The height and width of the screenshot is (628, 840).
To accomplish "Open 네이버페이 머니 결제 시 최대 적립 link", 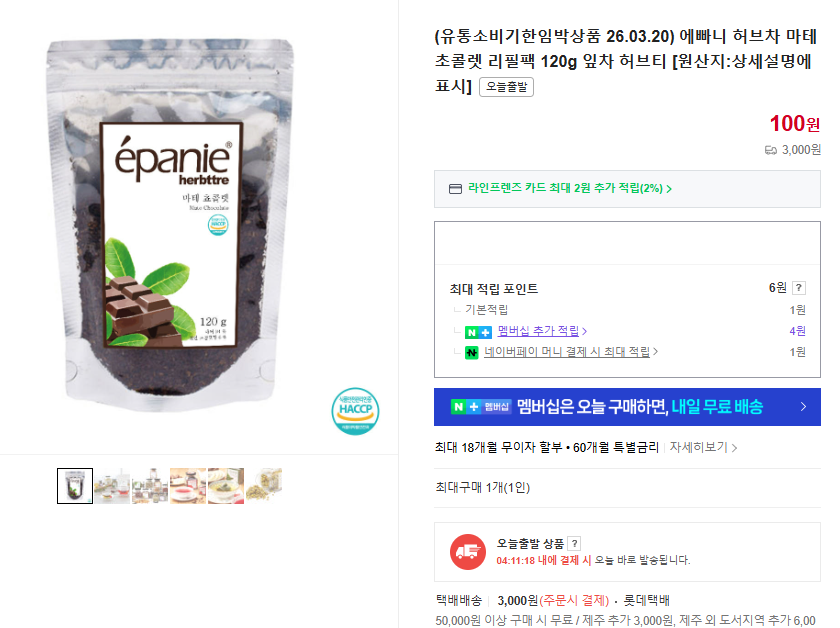I will [x=571, y=352].
